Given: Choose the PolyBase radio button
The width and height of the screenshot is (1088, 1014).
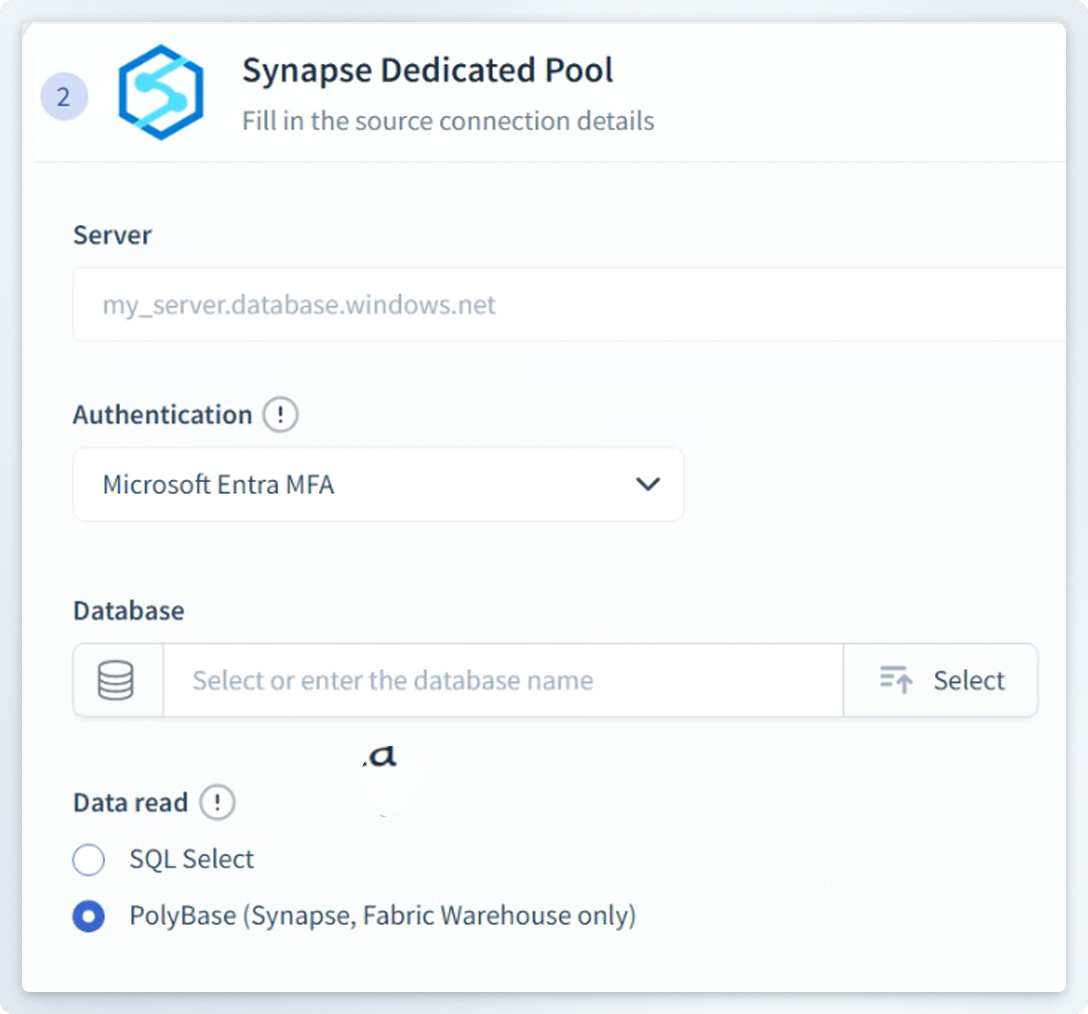Looking at the screenshot, I should click(x=89, y=915).
